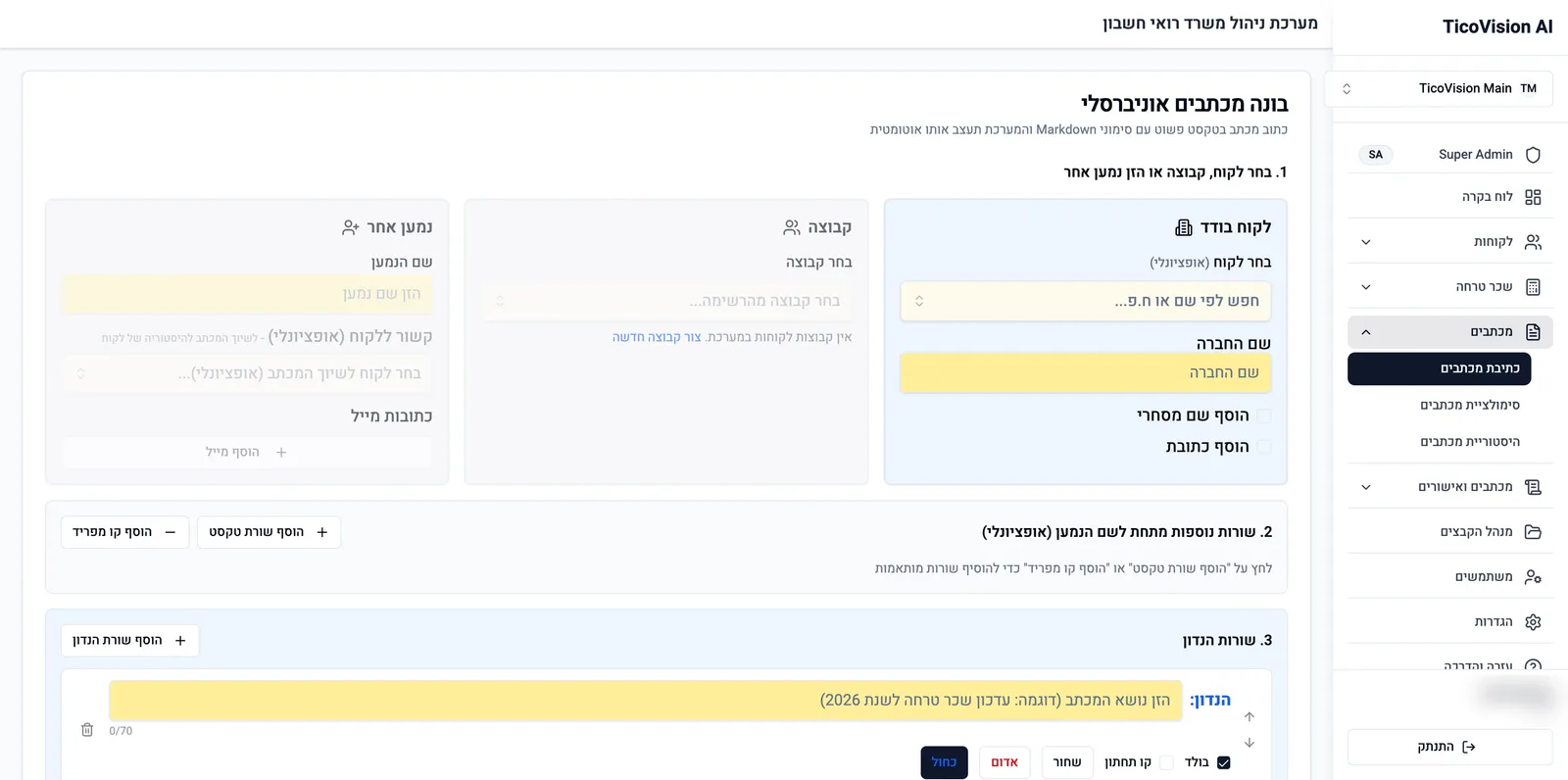Follow the צור קבוצה חדשה link

657,337
